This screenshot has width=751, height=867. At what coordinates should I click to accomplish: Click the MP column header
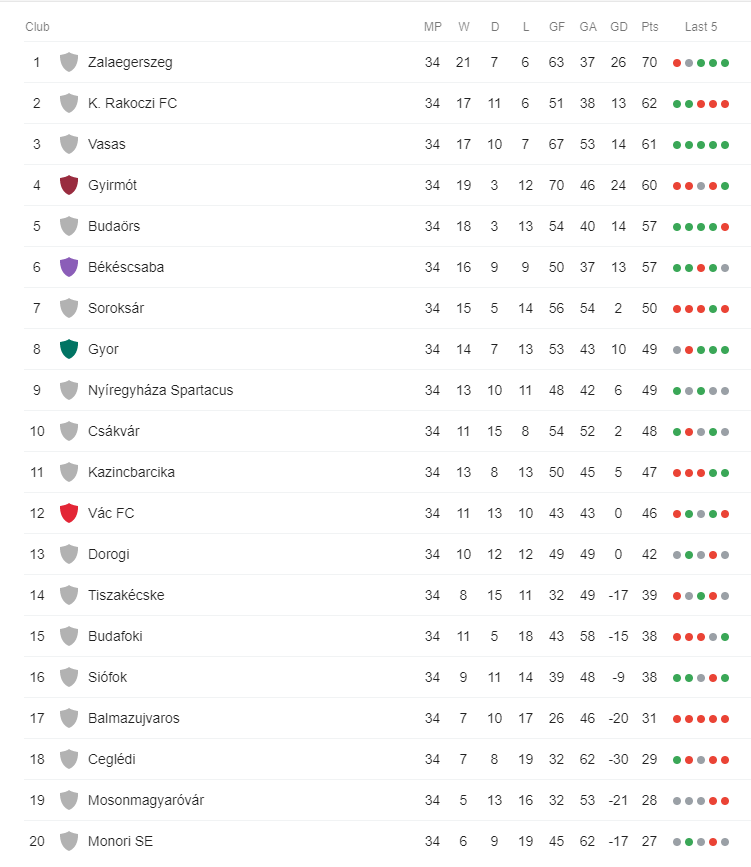433,27
